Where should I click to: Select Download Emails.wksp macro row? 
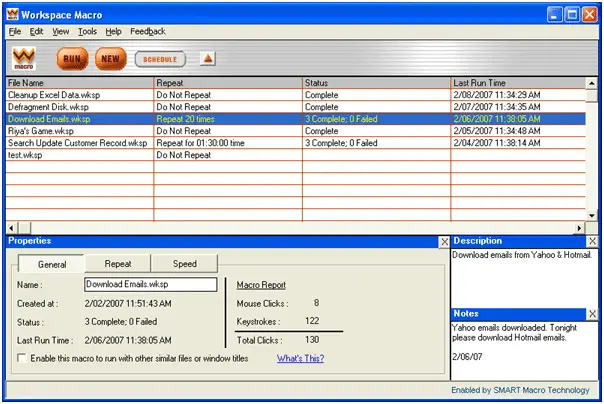296,119
